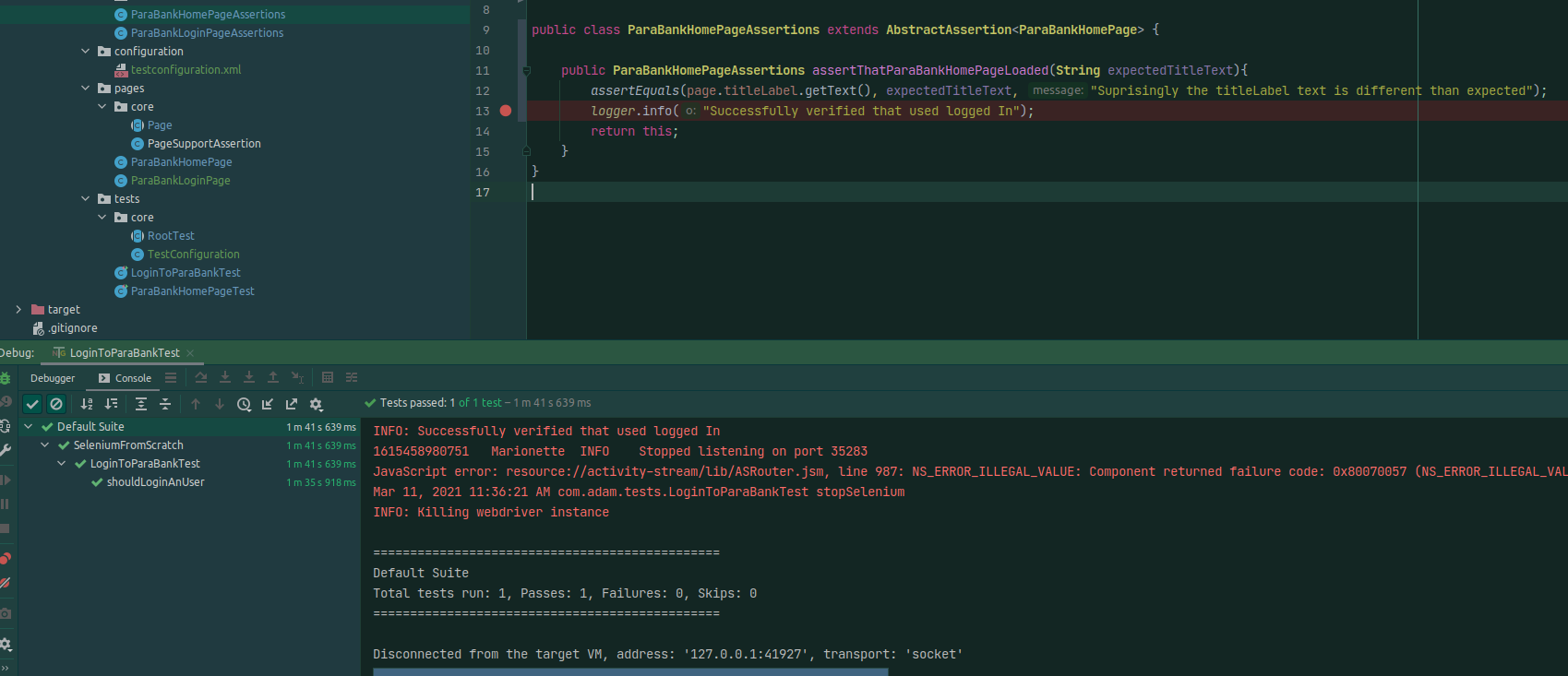Collapse the core folder under pages

point(102,107)
